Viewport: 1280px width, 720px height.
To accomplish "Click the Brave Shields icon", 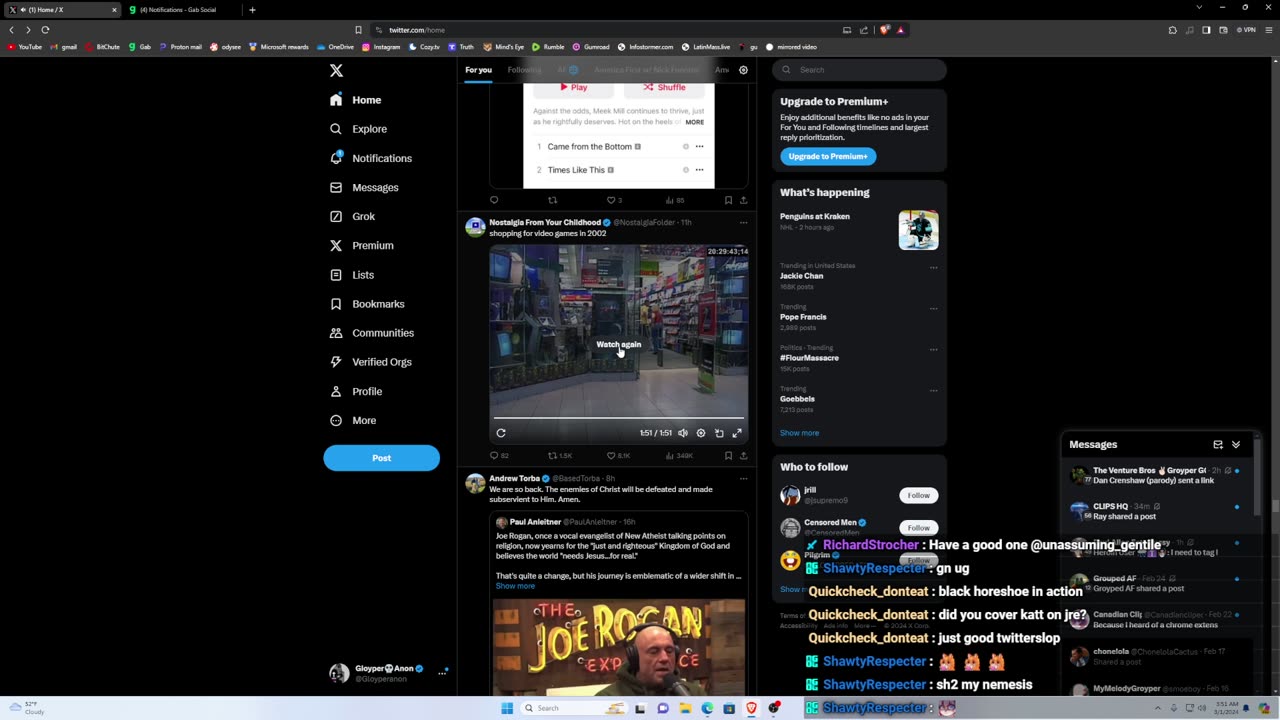I will 884,30.
